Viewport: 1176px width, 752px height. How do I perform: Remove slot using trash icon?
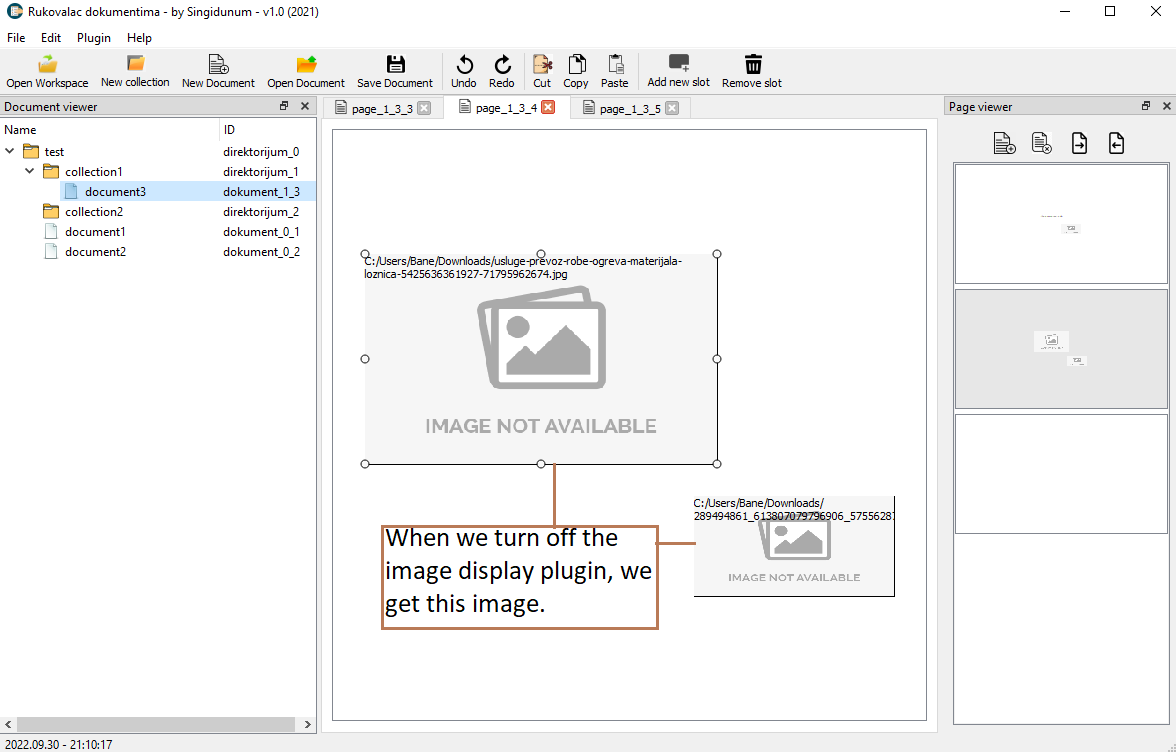pyautogui.click(x=751, y=63)
